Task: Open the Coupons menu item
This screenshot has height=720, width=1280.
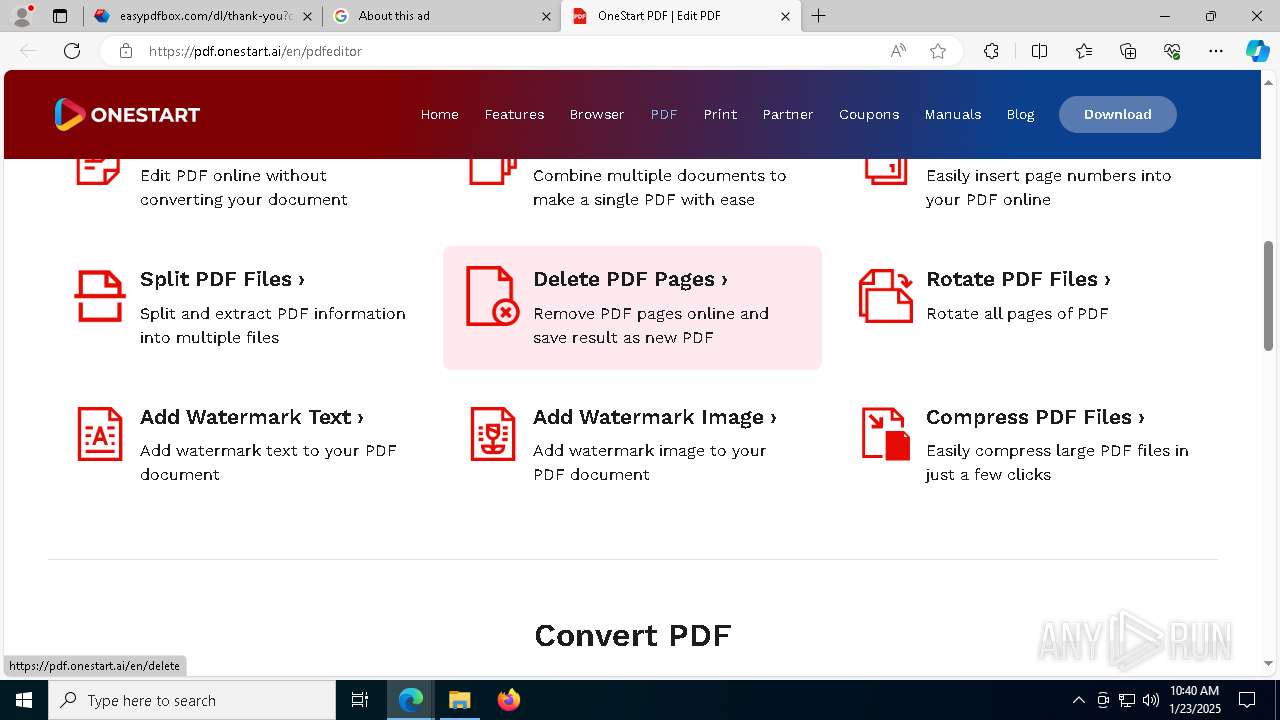Action: [869, 114]
